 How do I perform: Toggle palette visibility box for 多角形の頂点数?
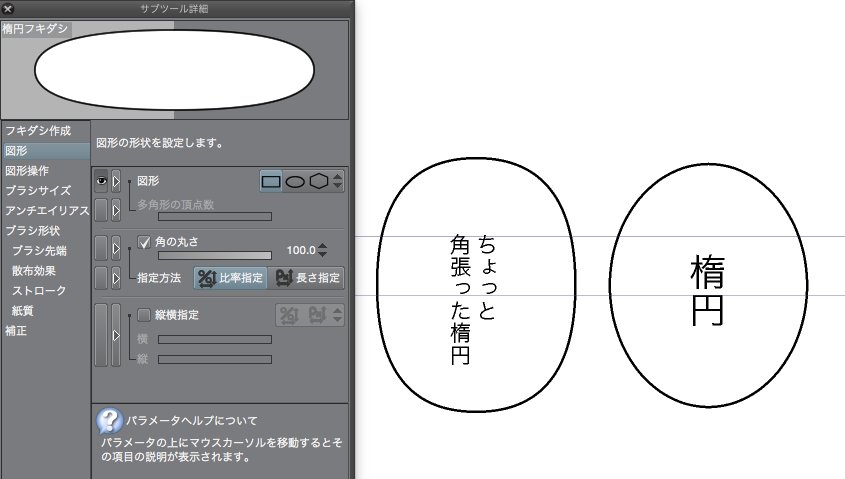tap(101, 210)
